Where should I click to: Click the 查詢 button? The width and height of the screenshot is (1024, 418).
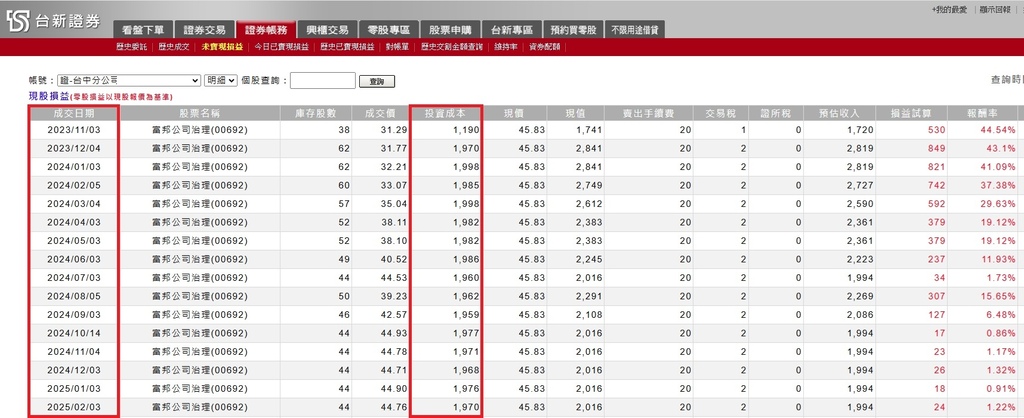[x=377, y=82]
